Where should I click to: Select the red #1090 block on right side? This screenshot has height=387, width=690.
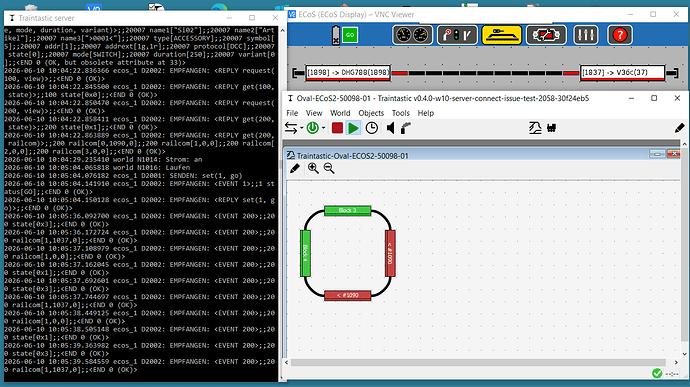point(390,254)
